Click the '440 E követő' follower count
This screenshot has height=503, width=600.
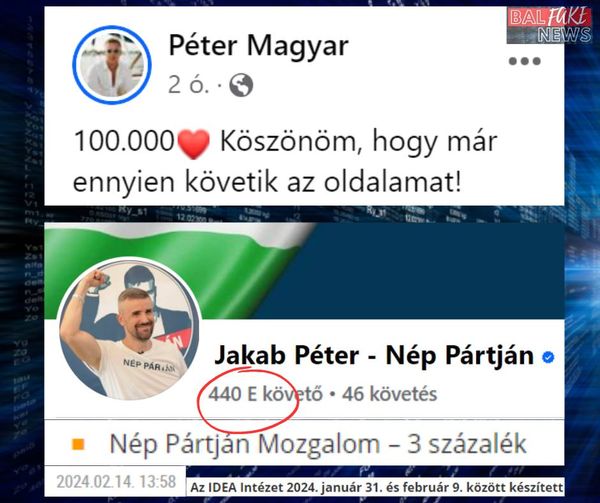(265, 394)
